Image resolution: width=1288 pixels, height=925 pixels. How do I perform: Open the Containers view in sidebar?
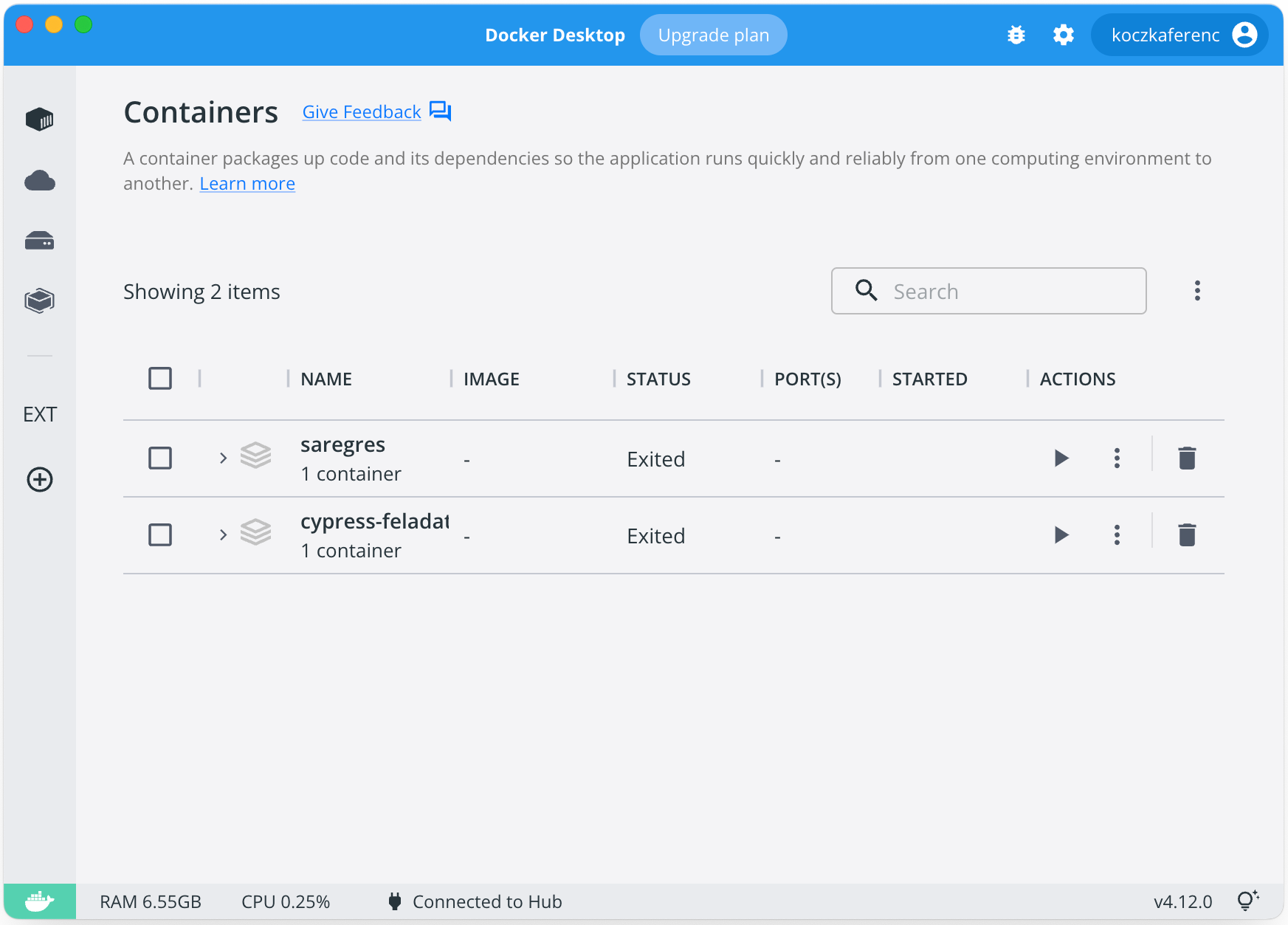pos(40,120)
